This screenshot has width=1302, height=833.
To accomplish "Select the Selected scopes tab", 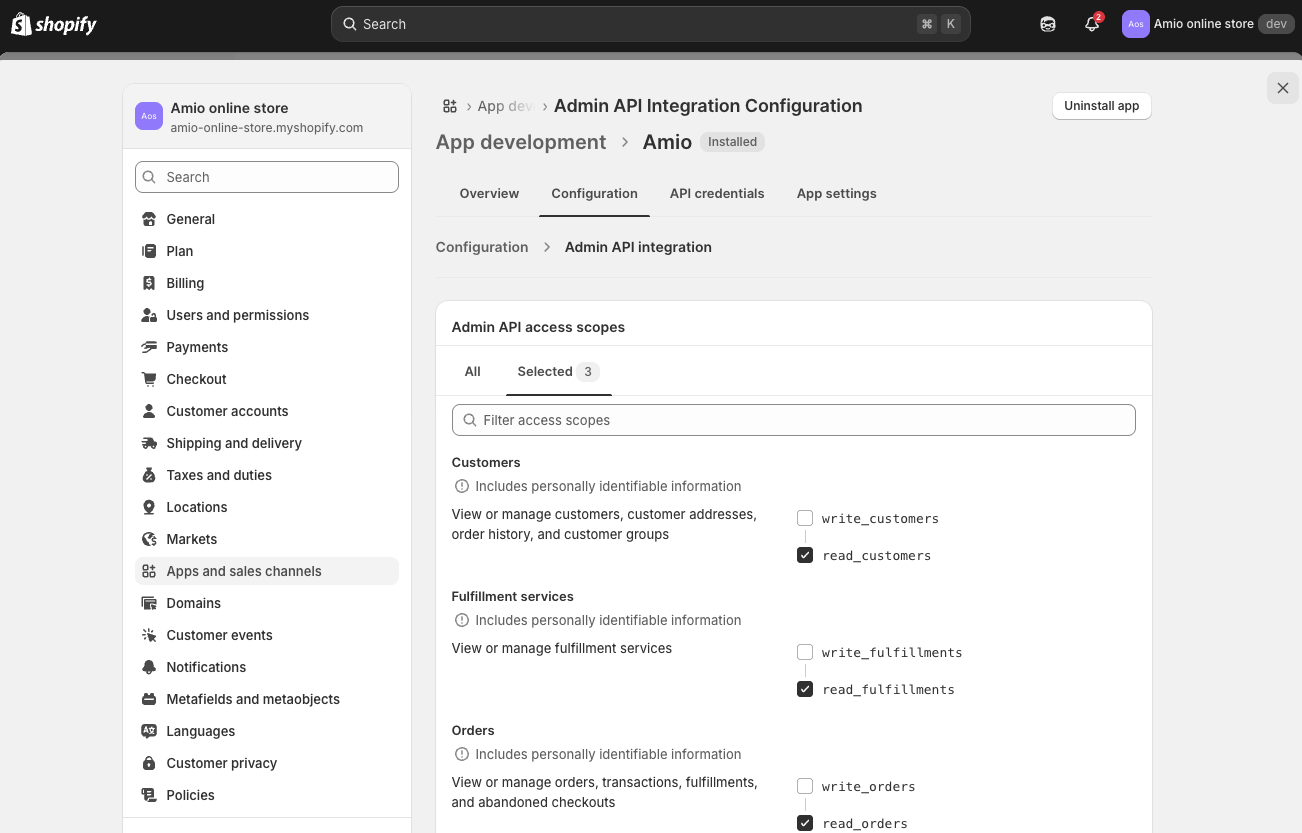I will pyautogui.click(x=558, y=372).
